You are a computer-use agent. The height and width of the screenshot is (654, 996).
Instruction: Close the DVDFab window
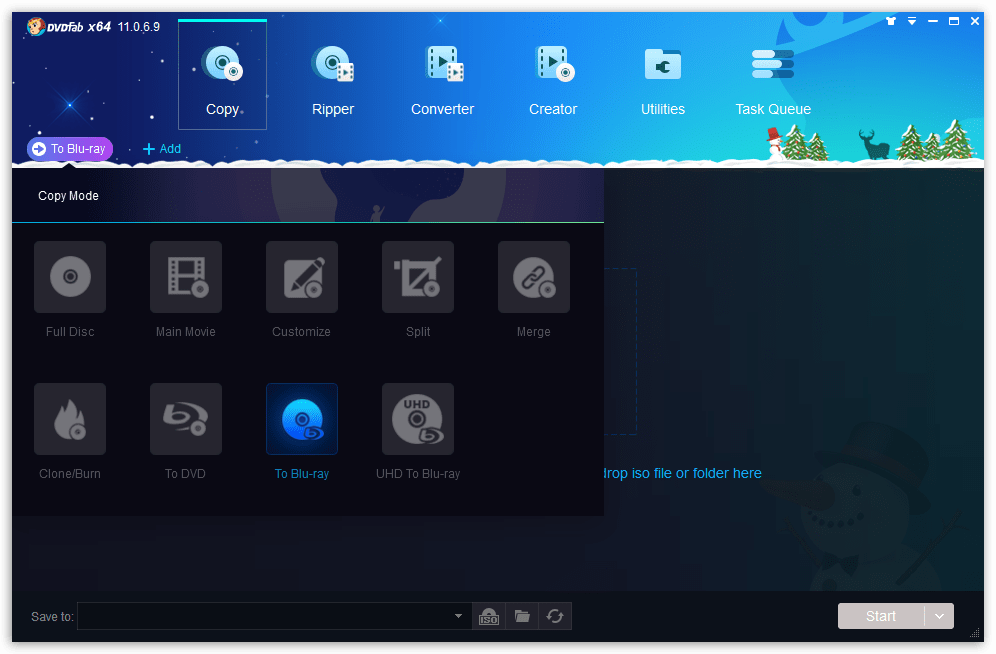click(x=974, y=21)
